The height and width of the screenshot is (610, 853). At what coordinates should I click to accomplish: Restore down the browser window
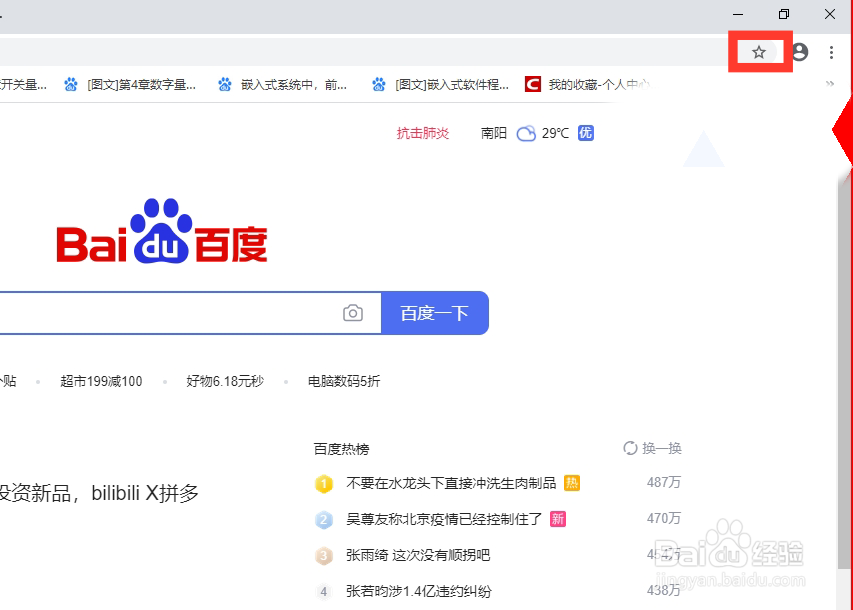click(x=784, y=14)
